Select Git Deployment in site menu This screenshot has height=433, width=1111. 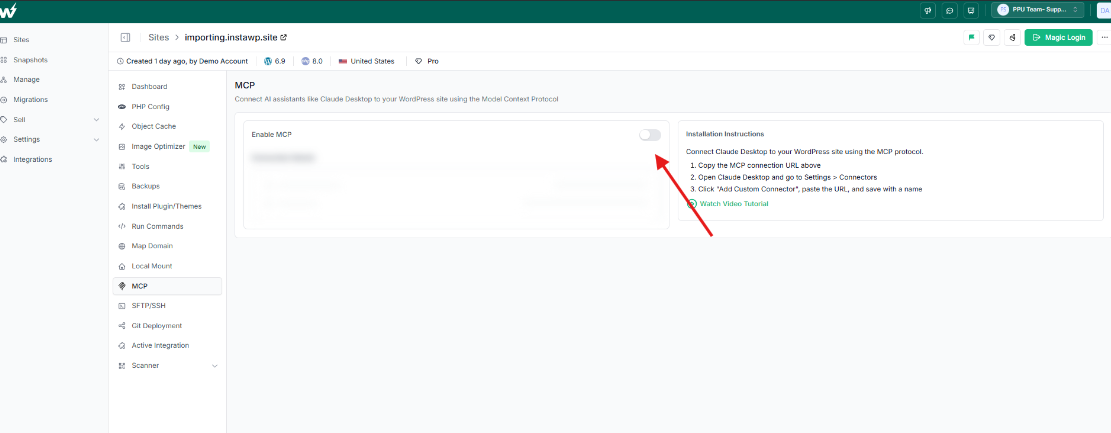point(156,326)
